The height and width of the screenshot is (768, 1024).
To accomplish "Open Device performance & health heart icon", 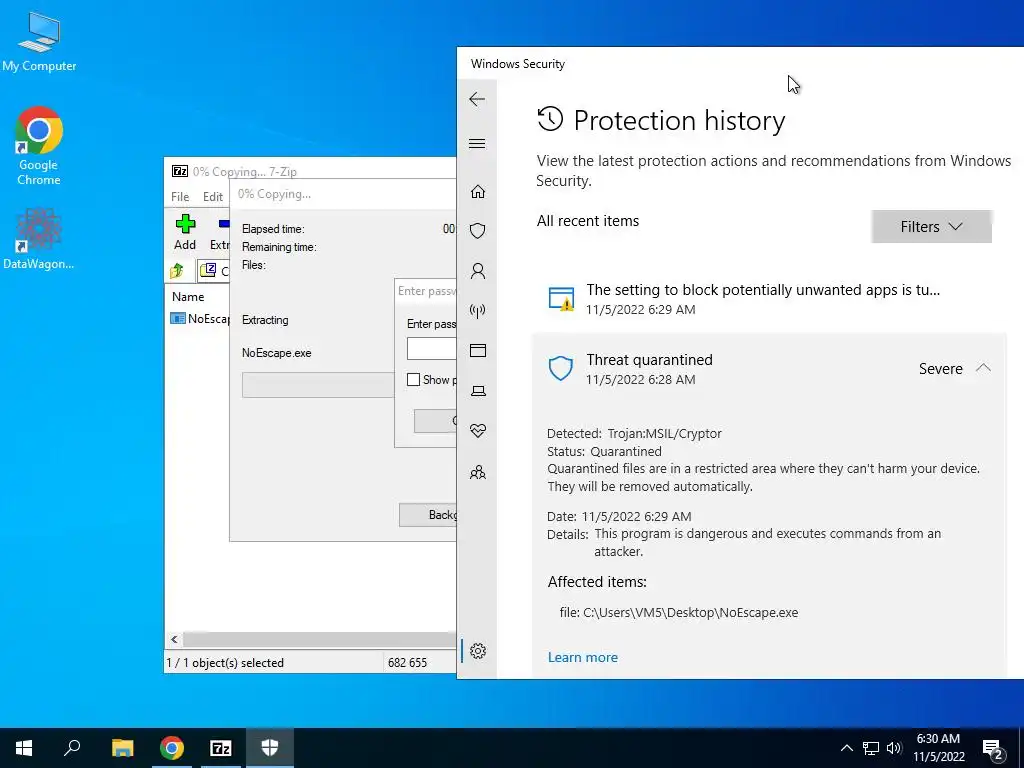I will point(477,430).
